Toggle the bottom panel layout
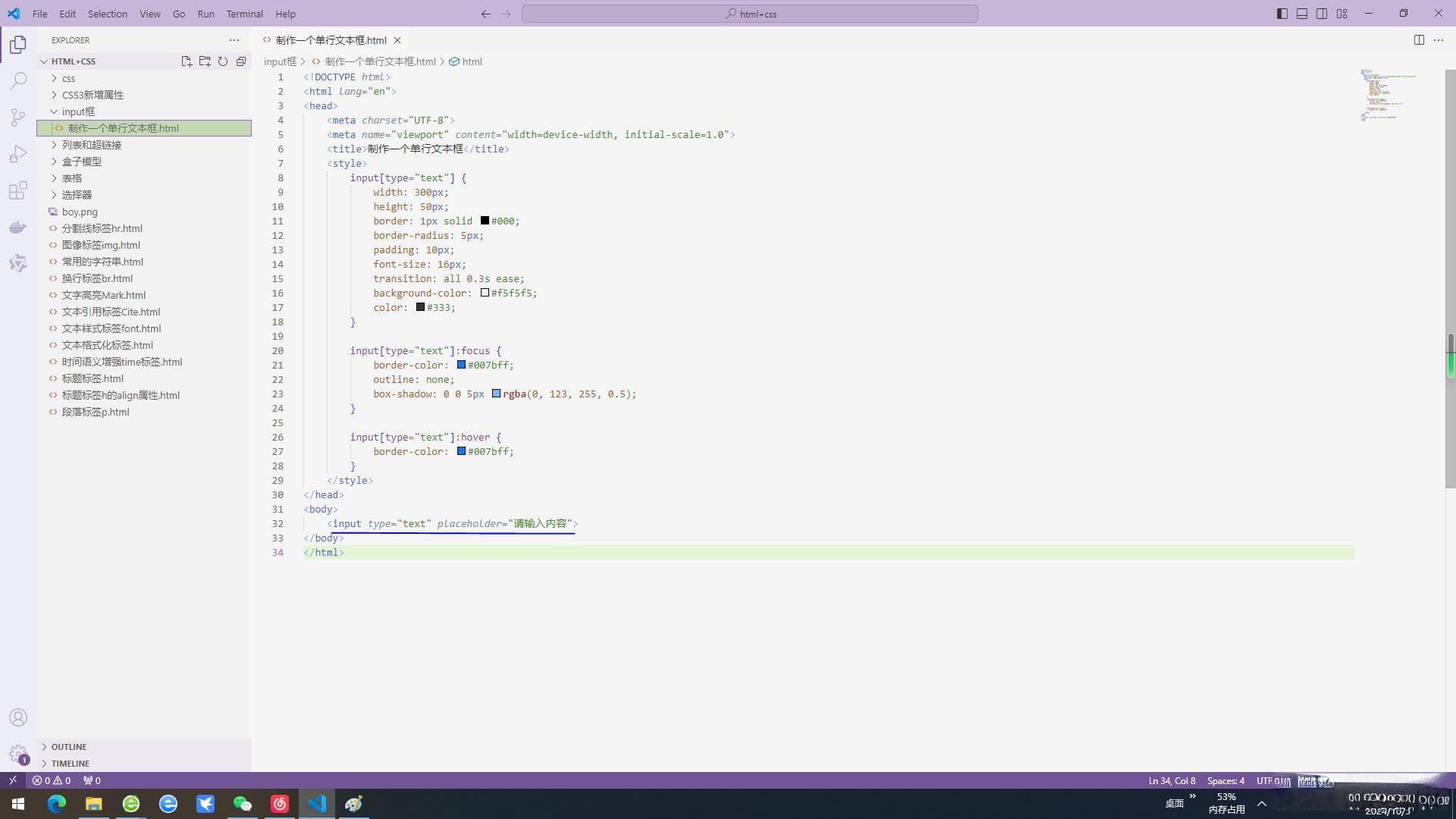The image size is (1456, 819). coord(1302,14)
